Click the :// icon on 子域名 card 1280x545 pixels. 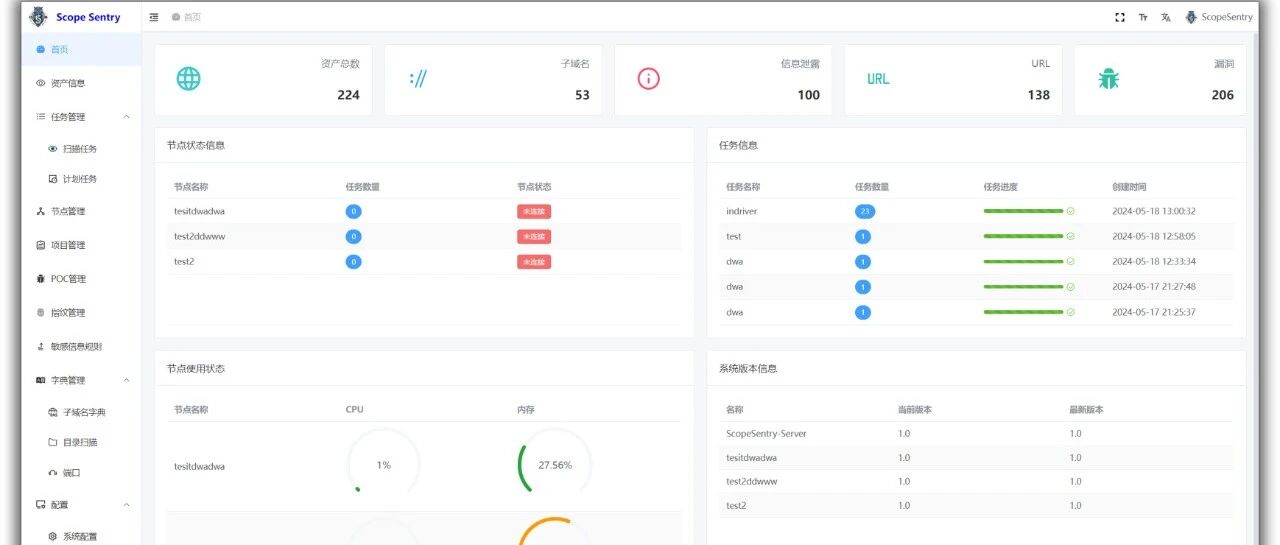pyautogui.click(x=418, y=79)
